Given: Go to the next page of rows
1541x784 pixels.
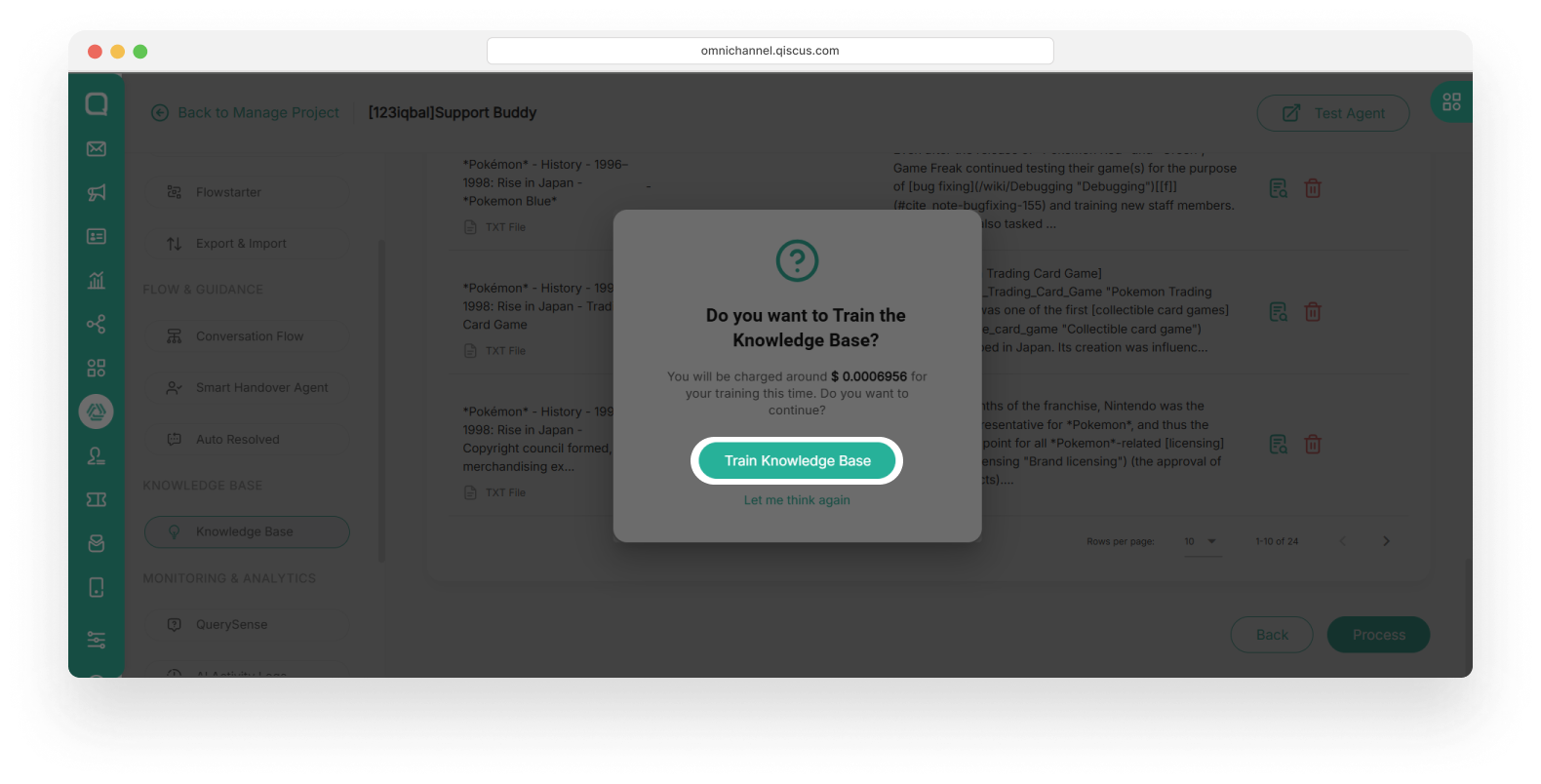Looking at the screenshot, I should (1386, 541).
